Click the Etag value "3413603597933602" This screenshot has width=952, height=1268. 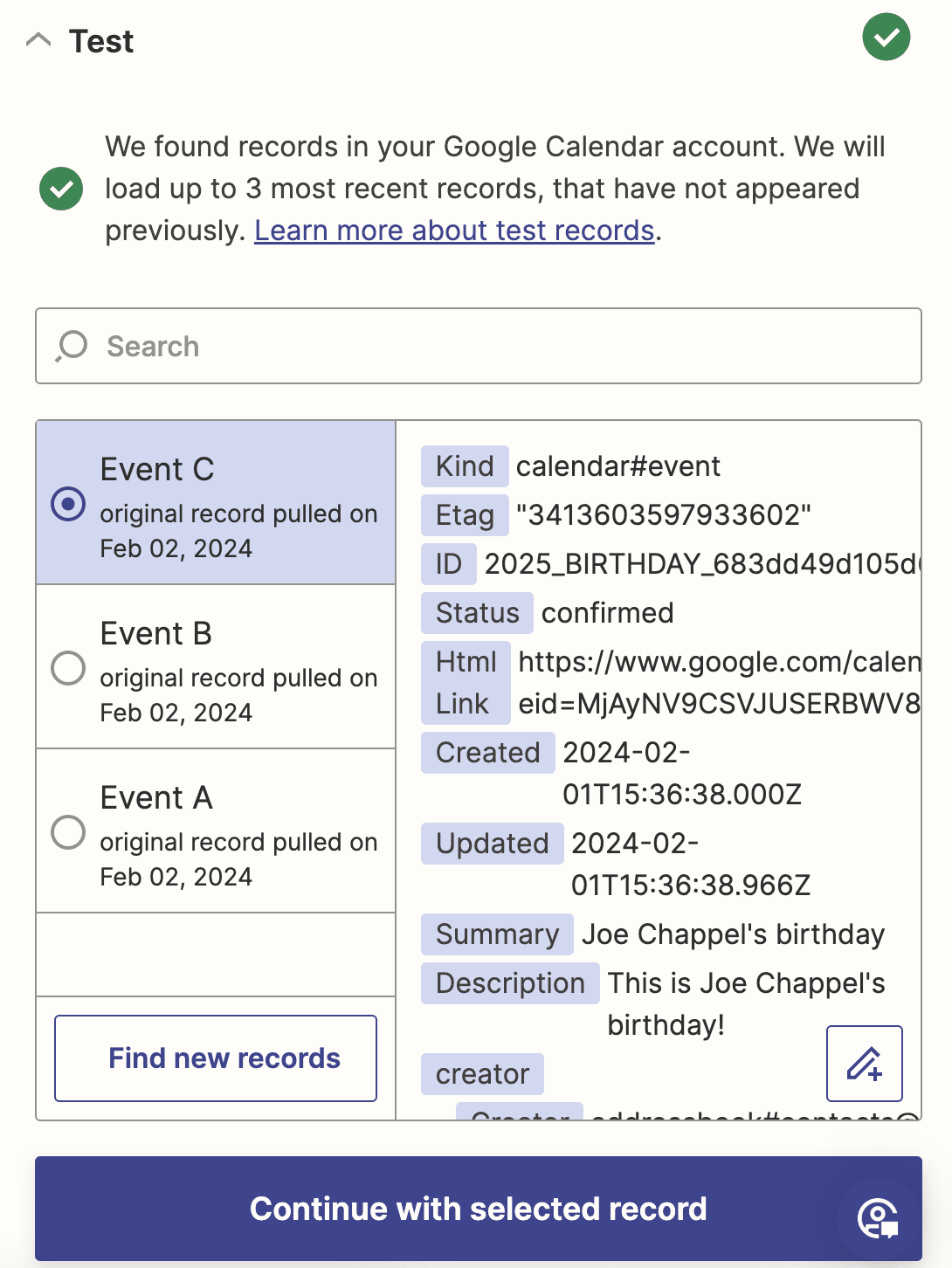tap(664, 515)
